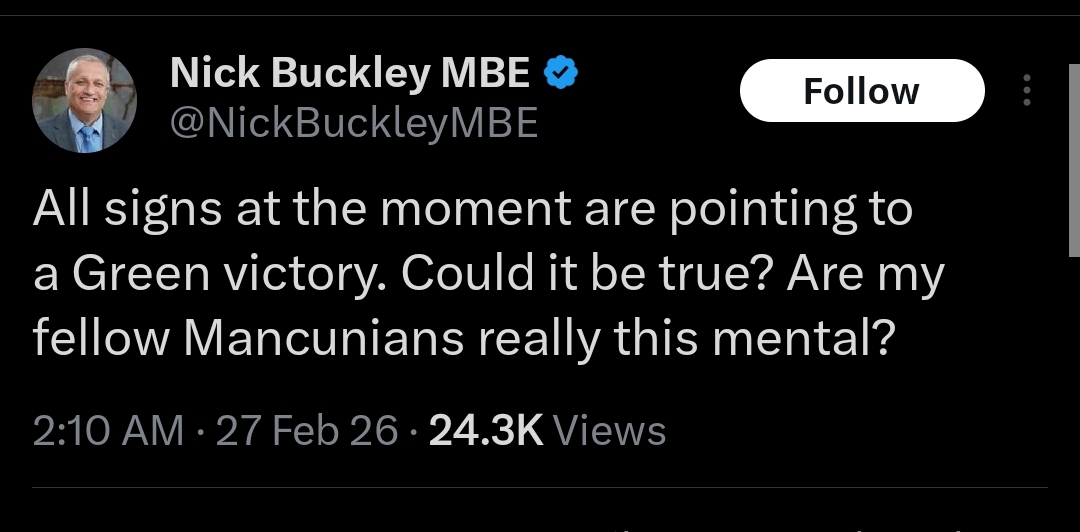The image size is (1080, 532).
Task: Click the word Mancunians in the tweet
Action: click(x=324, y=340)
